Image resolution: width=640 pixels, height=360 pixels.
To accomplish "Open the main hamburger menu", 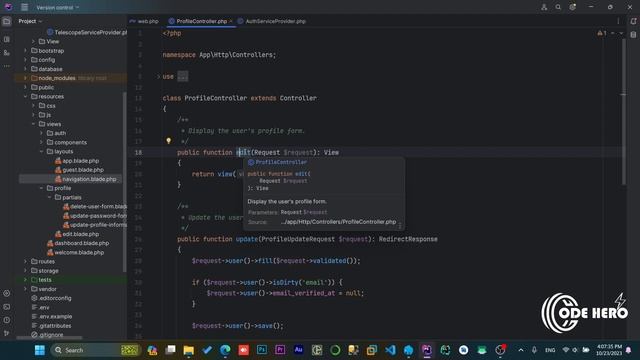I will [24, 7].
